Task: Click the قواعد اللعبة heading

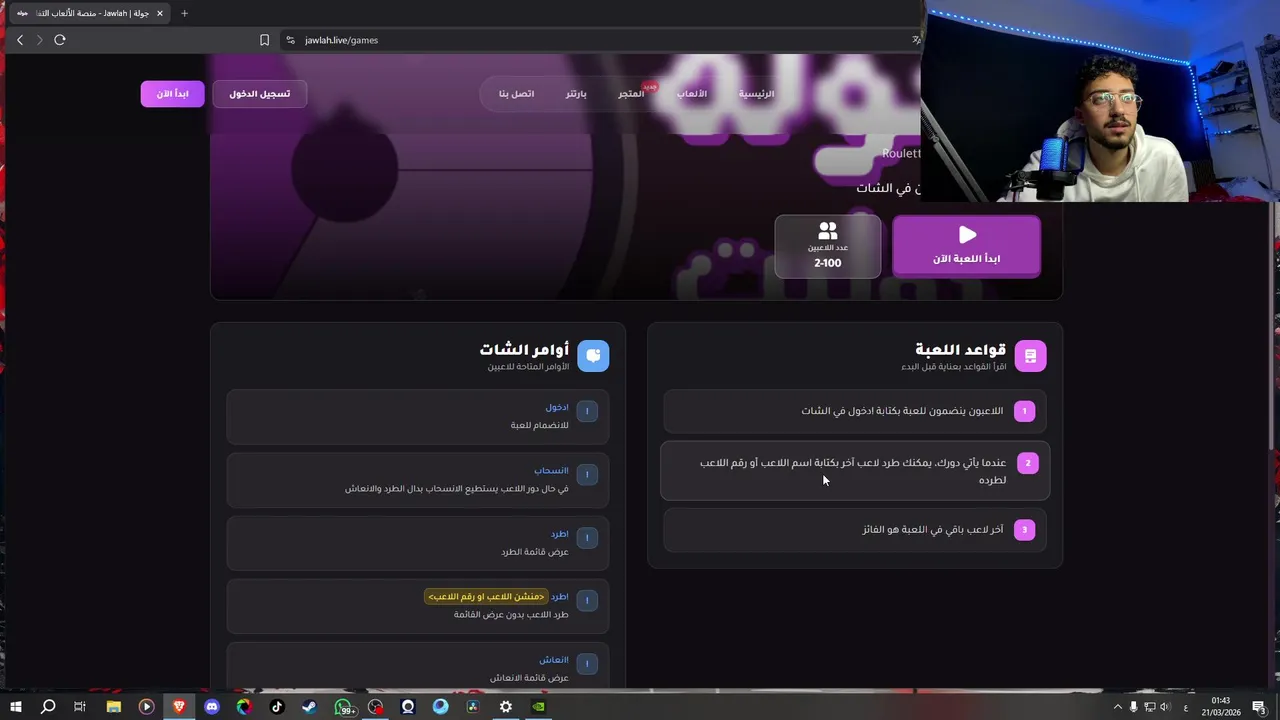Action: pos(960,349)
